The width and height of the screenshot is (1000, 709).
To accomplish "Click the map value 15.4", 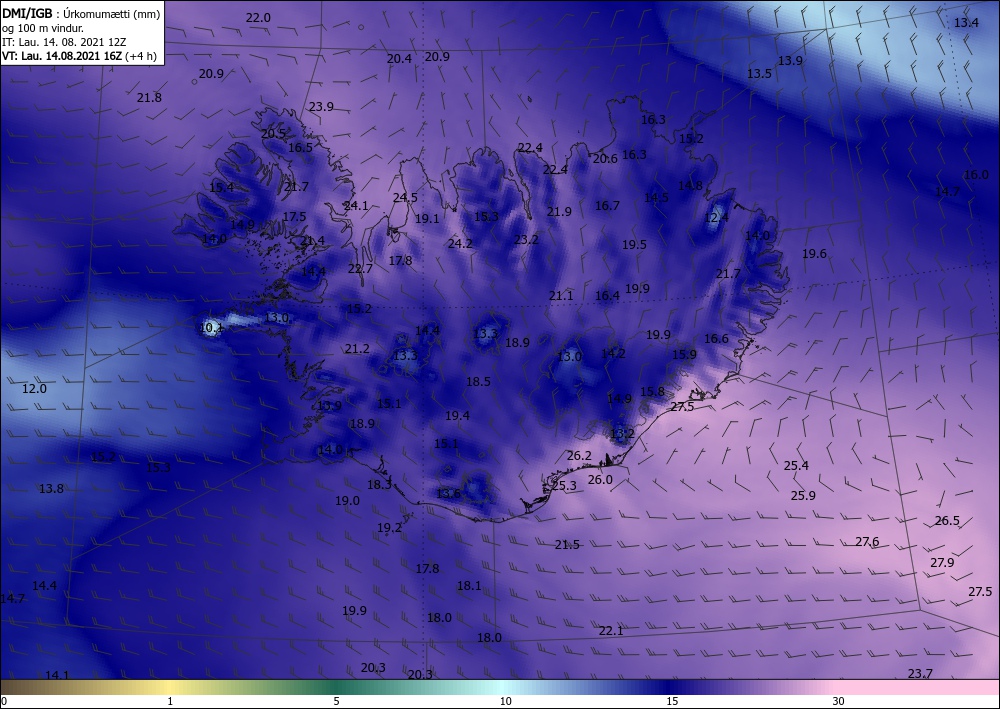I will 221,187.
